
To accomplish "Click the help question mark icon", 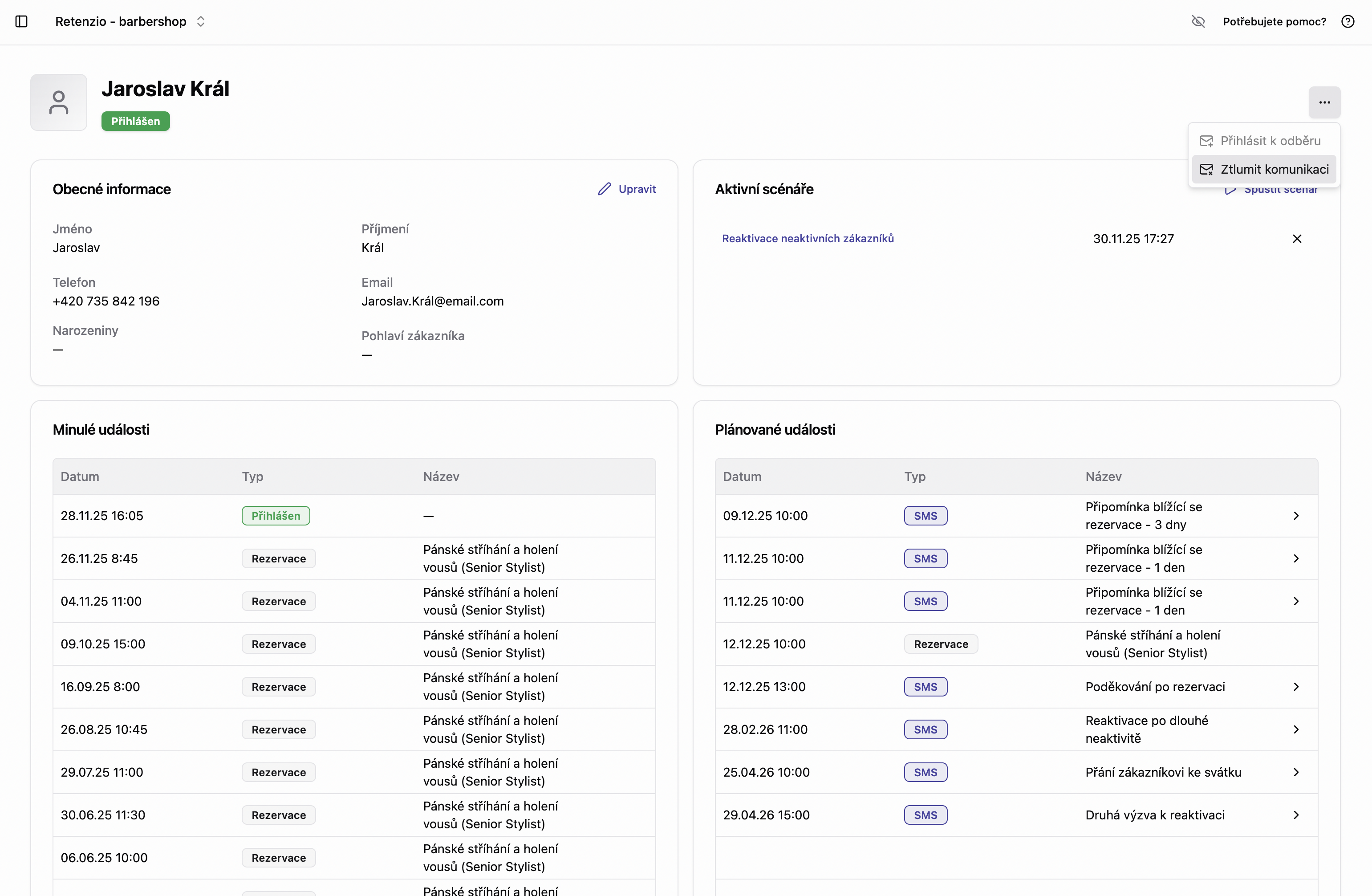I will [x=1347, y=21].
